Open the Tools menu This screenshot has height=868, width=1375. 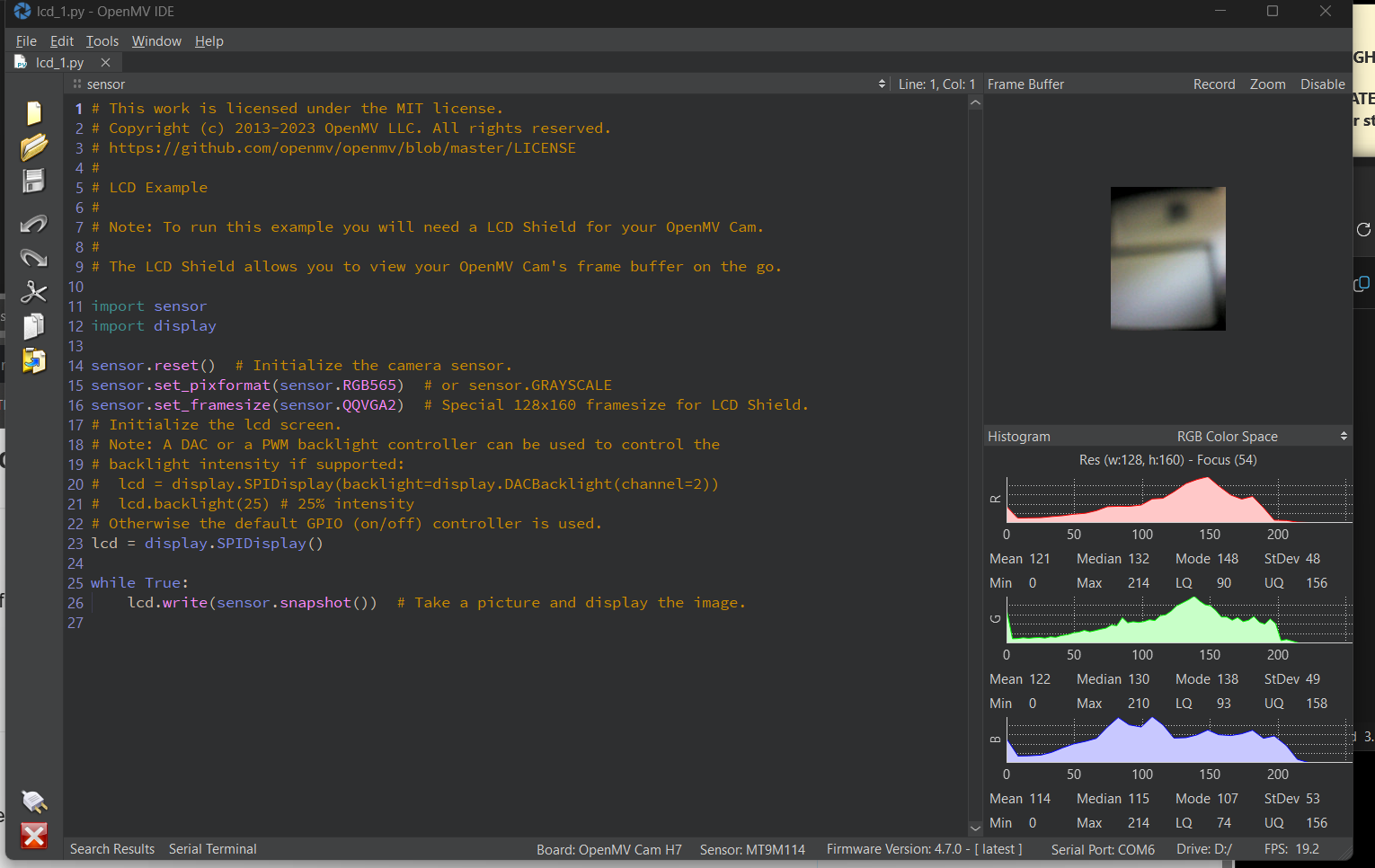pos(102,41)
